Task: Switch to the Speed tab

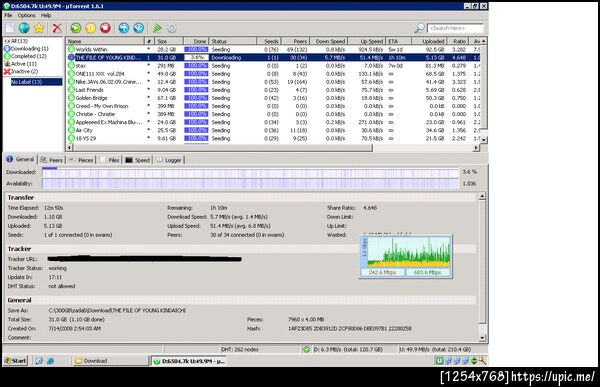Action: [138, 160]
